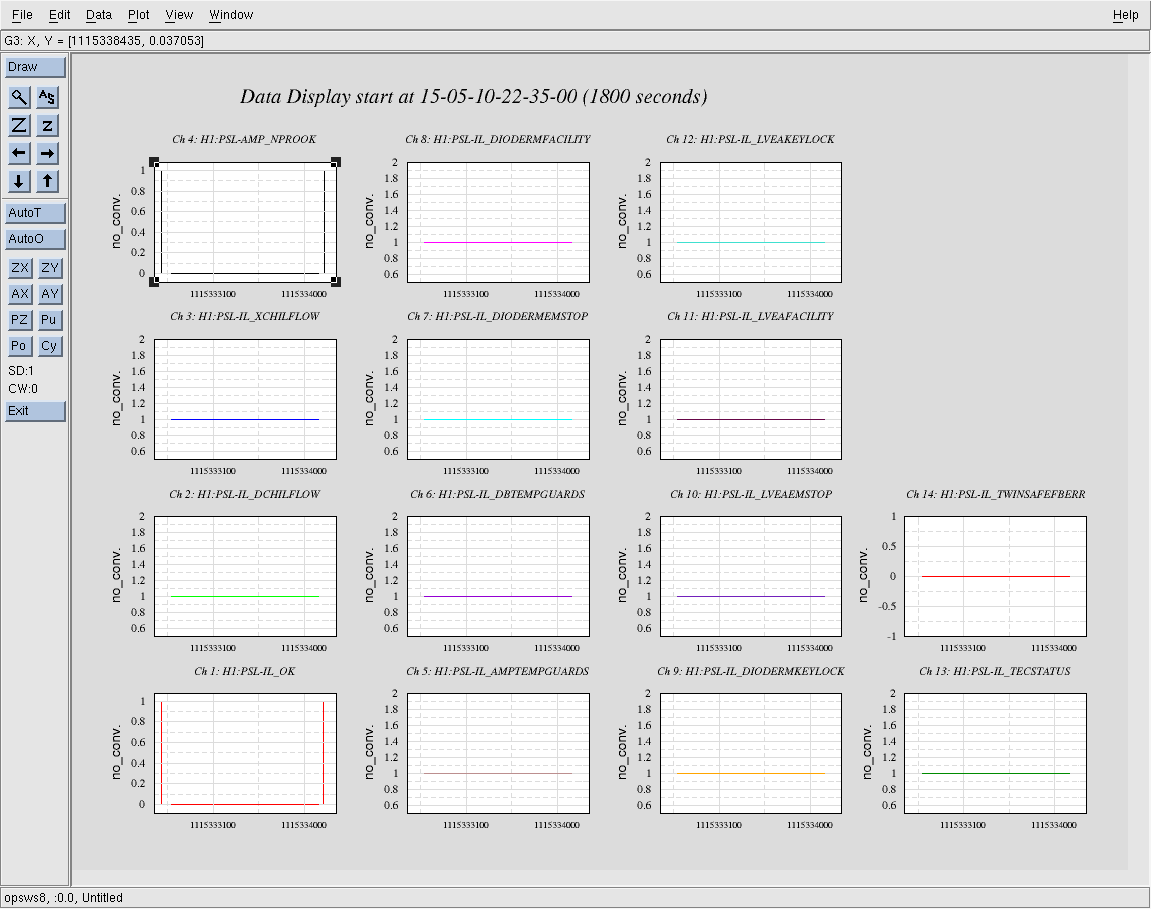Click the AutoO button

(x=35, y=239)
